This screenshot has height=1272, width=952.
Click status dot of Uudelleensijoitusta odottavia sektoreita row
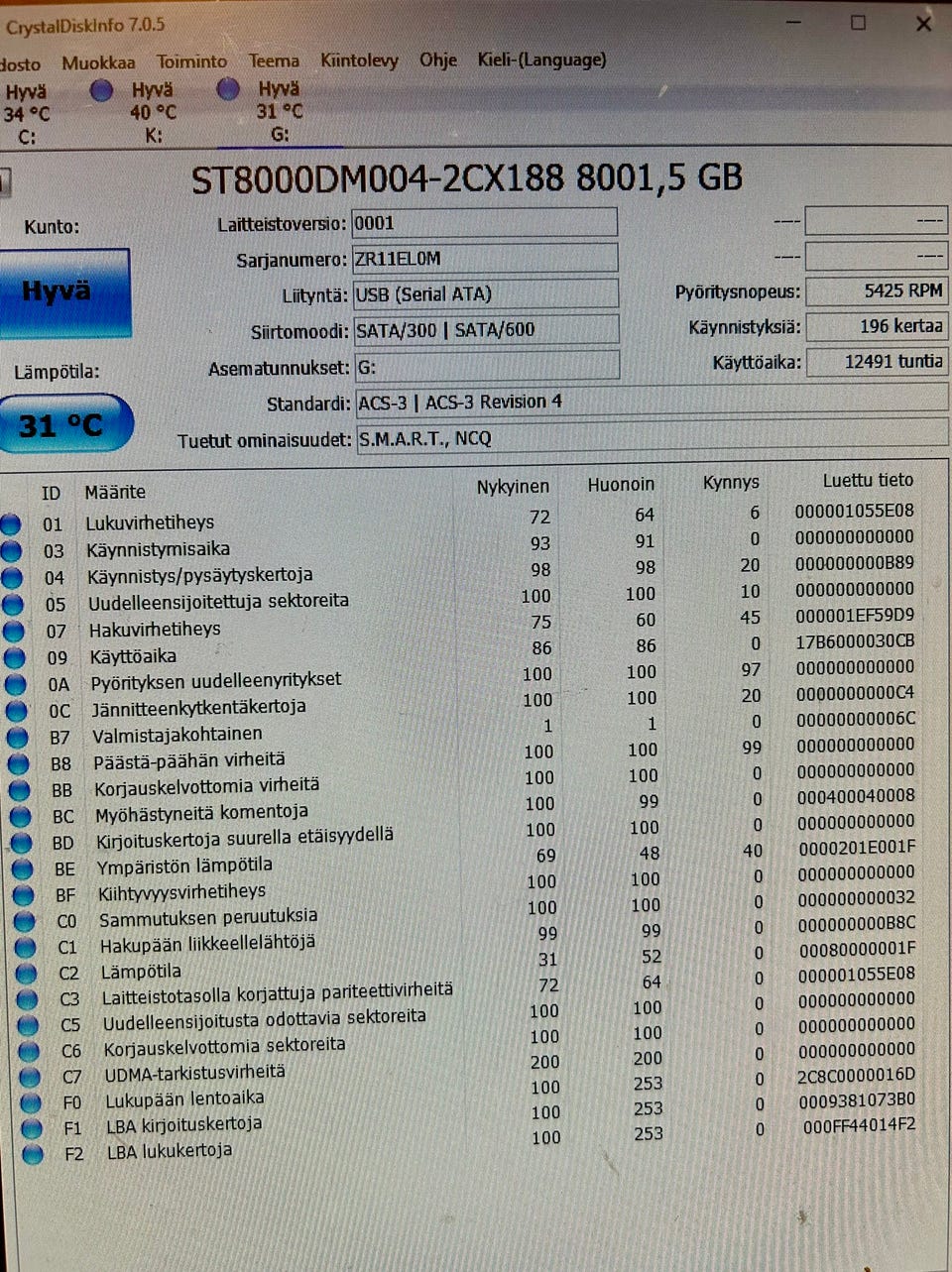tap(28, 1025)
